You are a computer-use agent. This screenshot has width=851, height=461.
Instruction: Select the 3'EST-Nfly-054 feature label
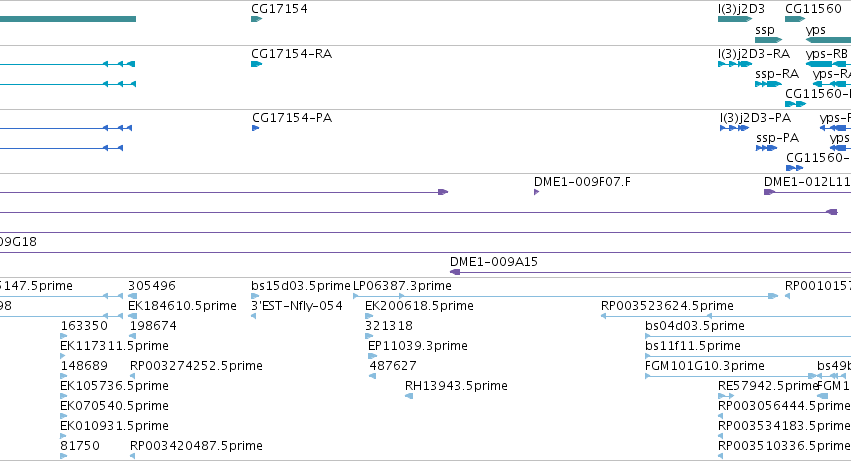click(x=297, y=306)
